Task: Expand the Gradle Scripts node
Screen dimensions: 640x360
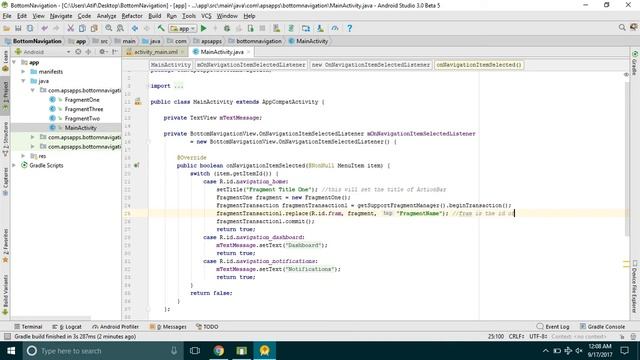Action: 14,165
